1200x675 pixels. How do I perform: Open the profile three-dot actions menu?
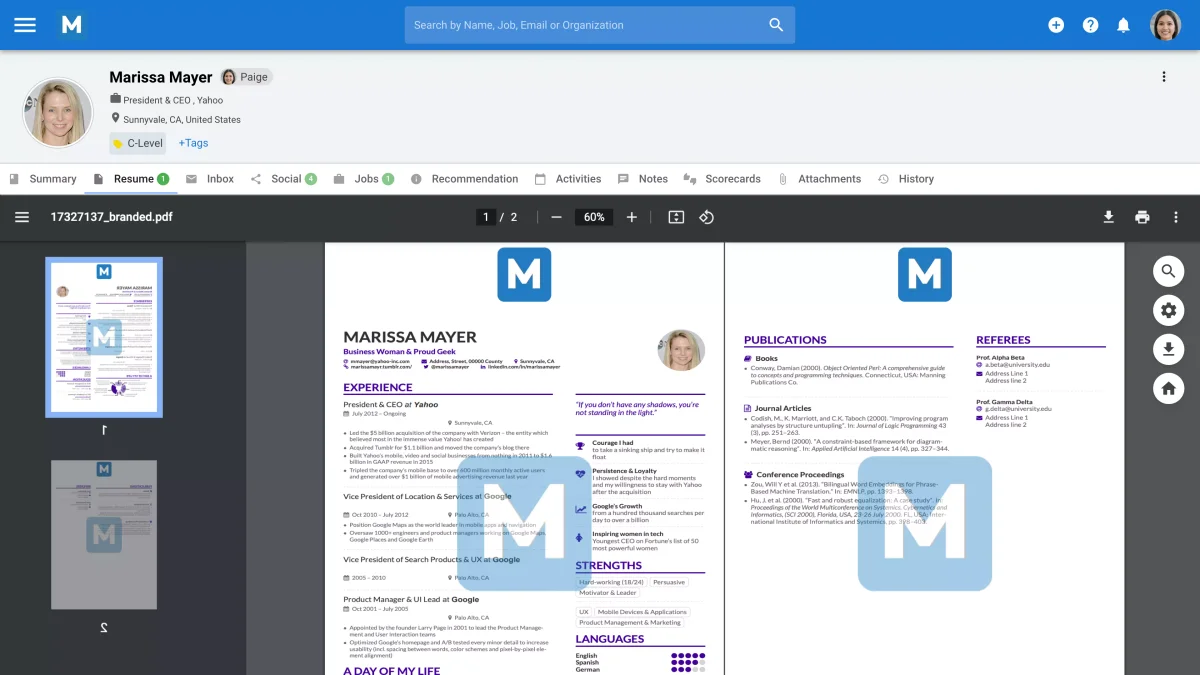1163,76
